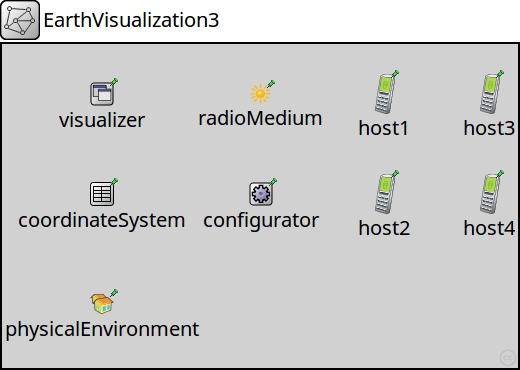Select the host2 phone icon

coord(383,194)
